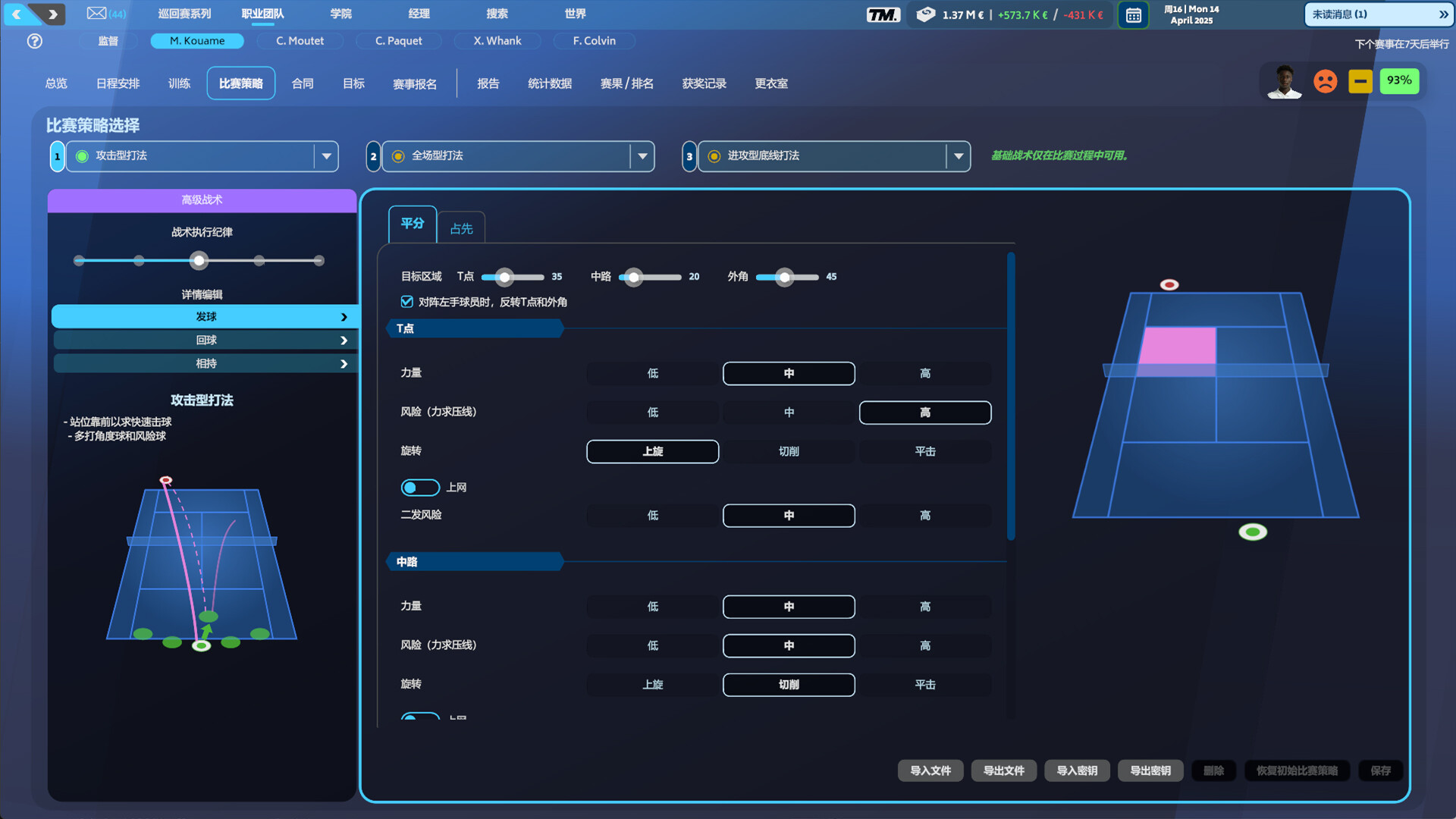Open the calendar icon in the top bar
Screen dimensions: 1456x819
click(1133, 14)
